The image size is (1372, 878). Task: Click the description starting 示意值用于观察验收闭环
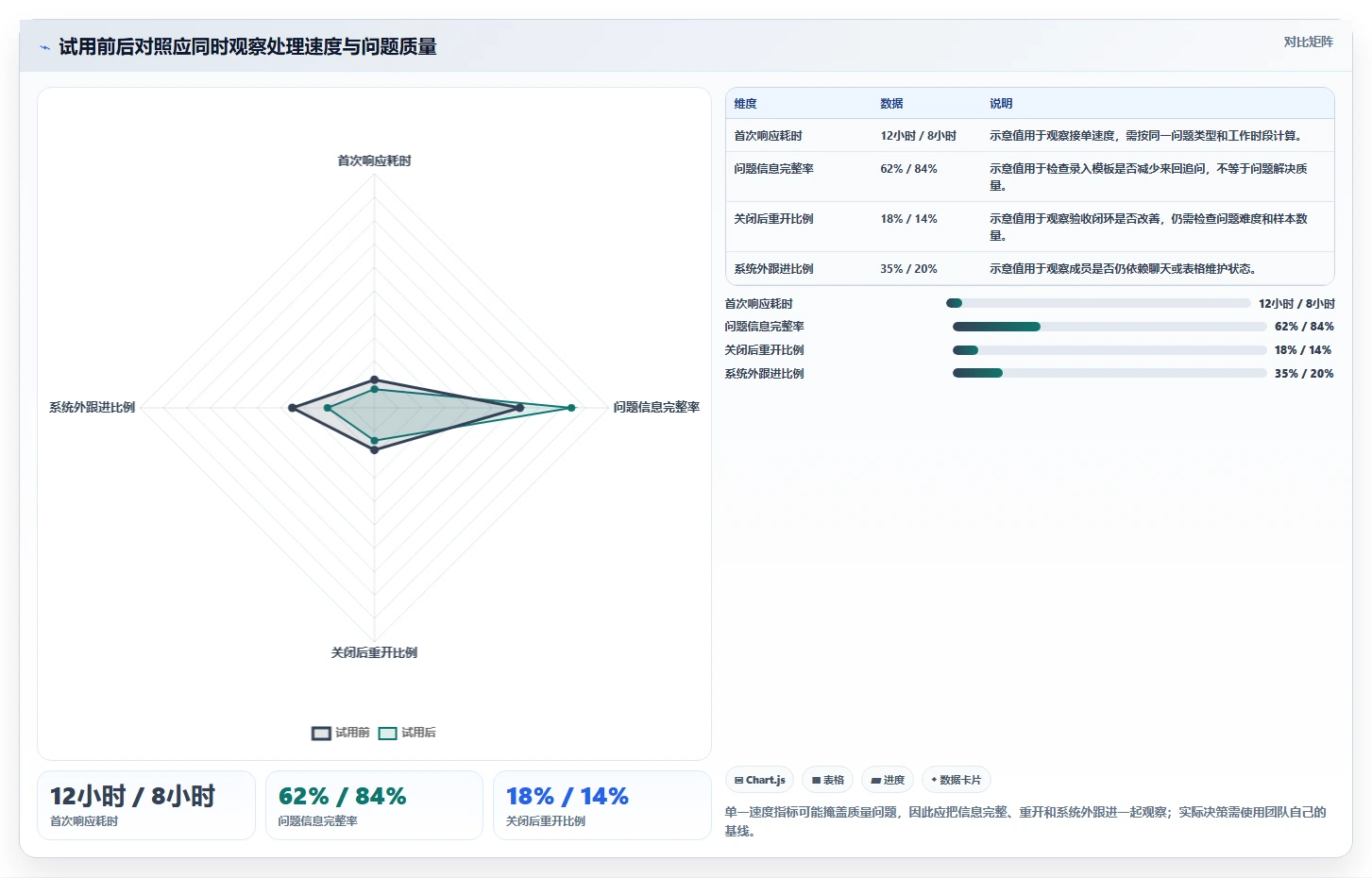pos(1148,228)
